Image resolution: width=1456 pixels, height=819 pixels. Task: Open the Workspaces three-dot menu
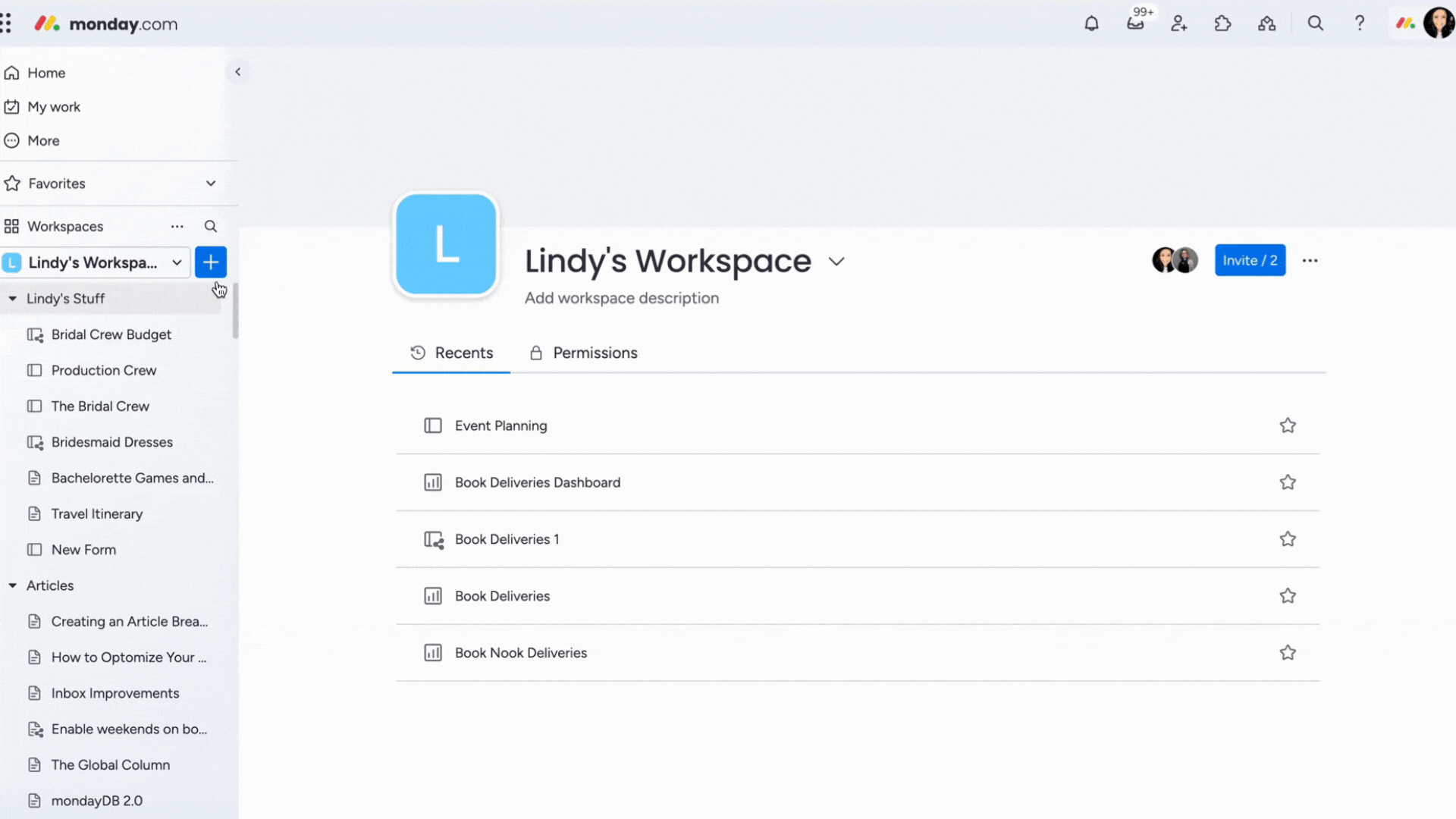[x=177, y=226]
